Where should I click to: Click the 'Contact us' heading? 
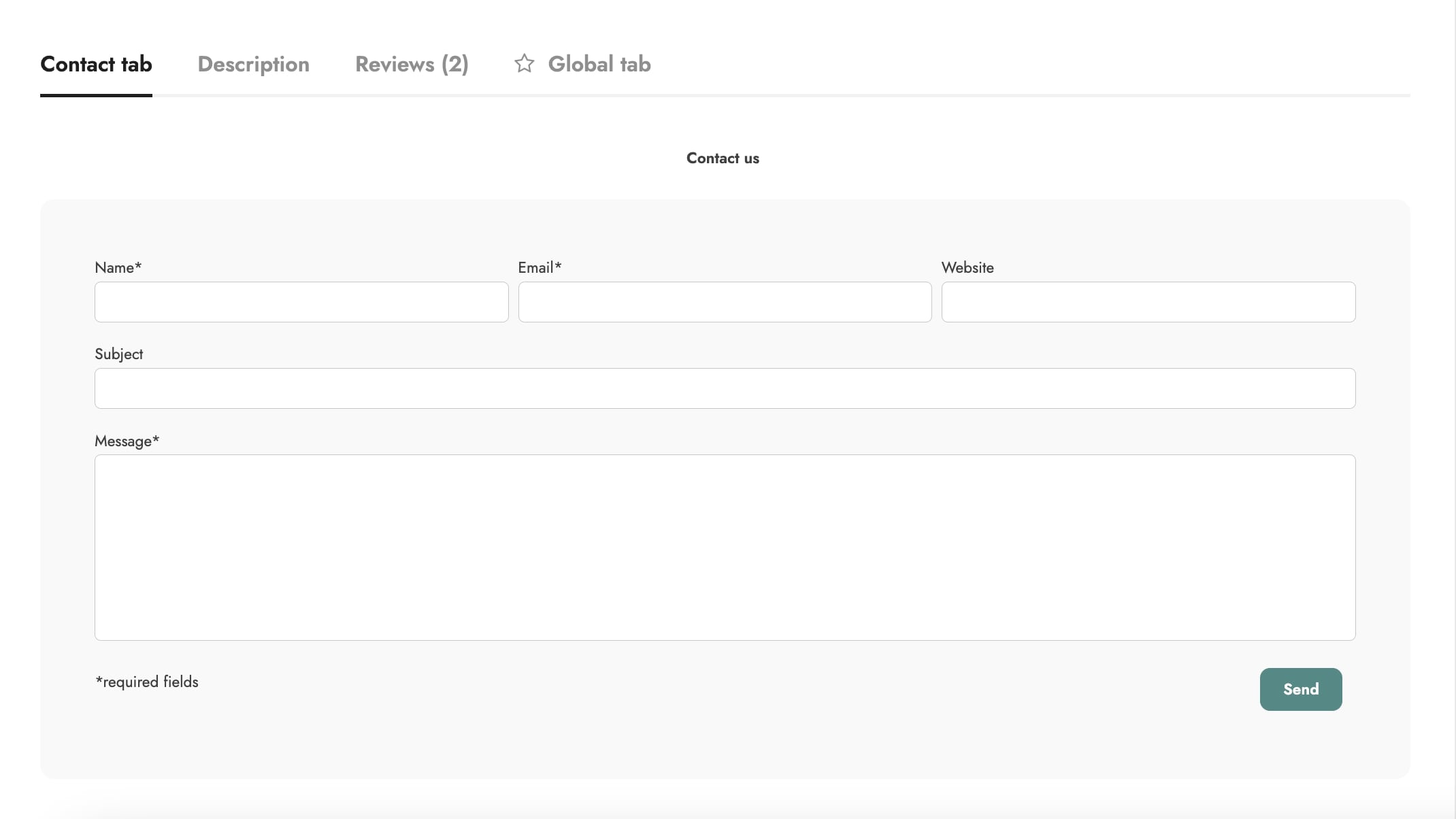pyautogui.click(x=723, y=158)
